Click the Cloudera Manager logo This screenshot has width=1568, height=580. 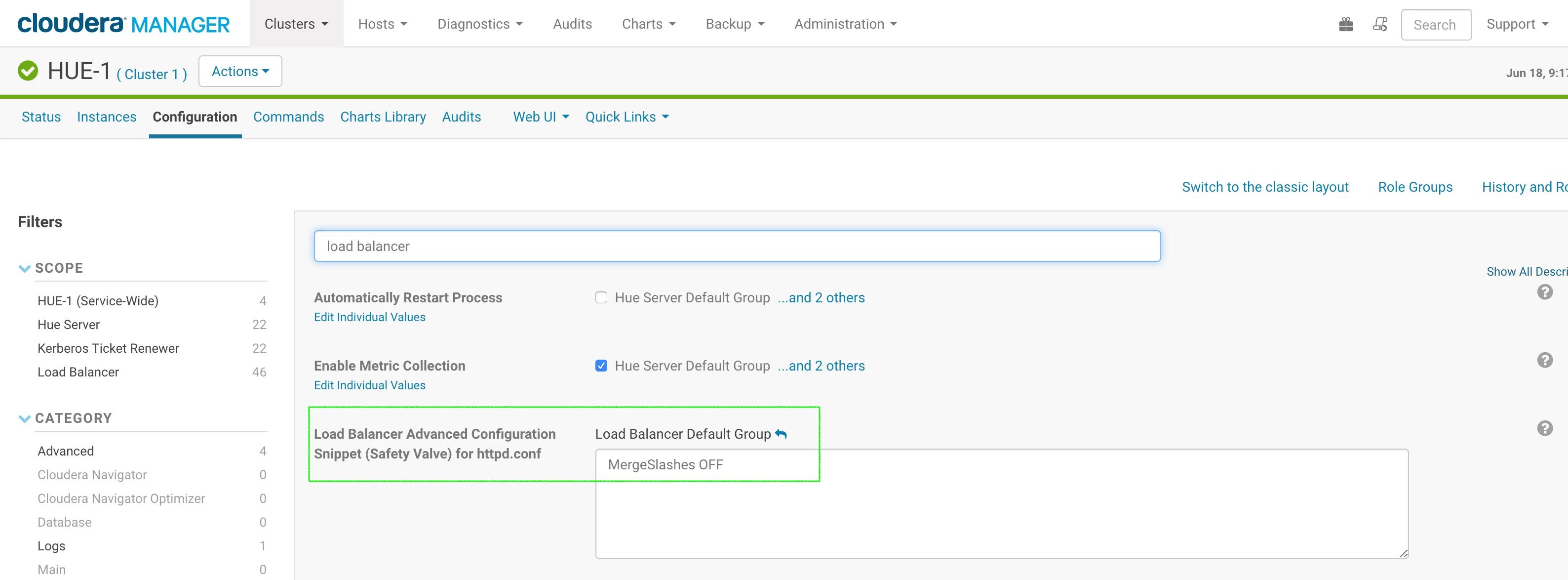123,24
